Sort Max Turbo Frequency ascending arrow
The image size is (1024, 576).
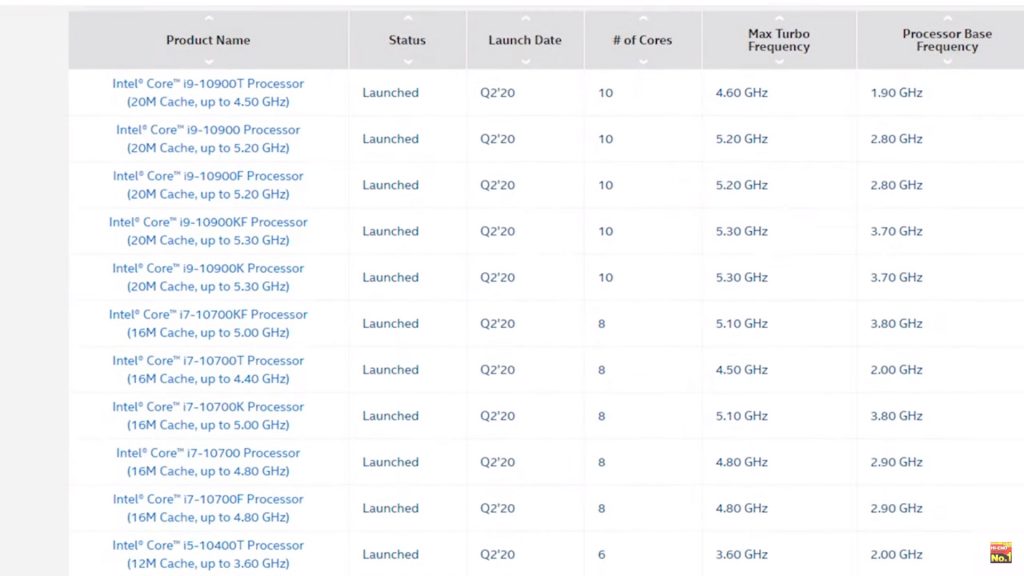coord(779,18)
